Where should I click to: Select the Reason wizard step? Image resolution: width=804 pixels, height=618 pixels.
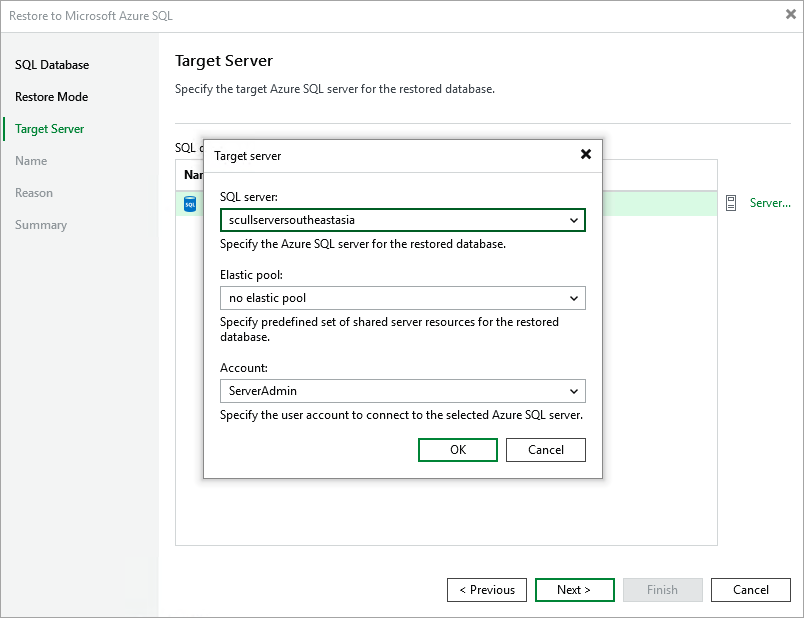(x=34, y=193)
